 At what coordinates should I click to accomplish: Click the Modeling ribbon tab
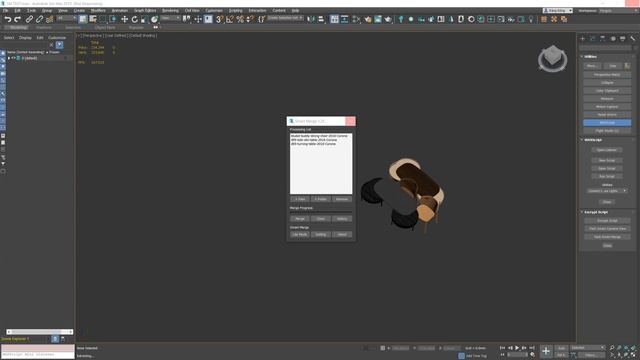click(x=18, y=28)
